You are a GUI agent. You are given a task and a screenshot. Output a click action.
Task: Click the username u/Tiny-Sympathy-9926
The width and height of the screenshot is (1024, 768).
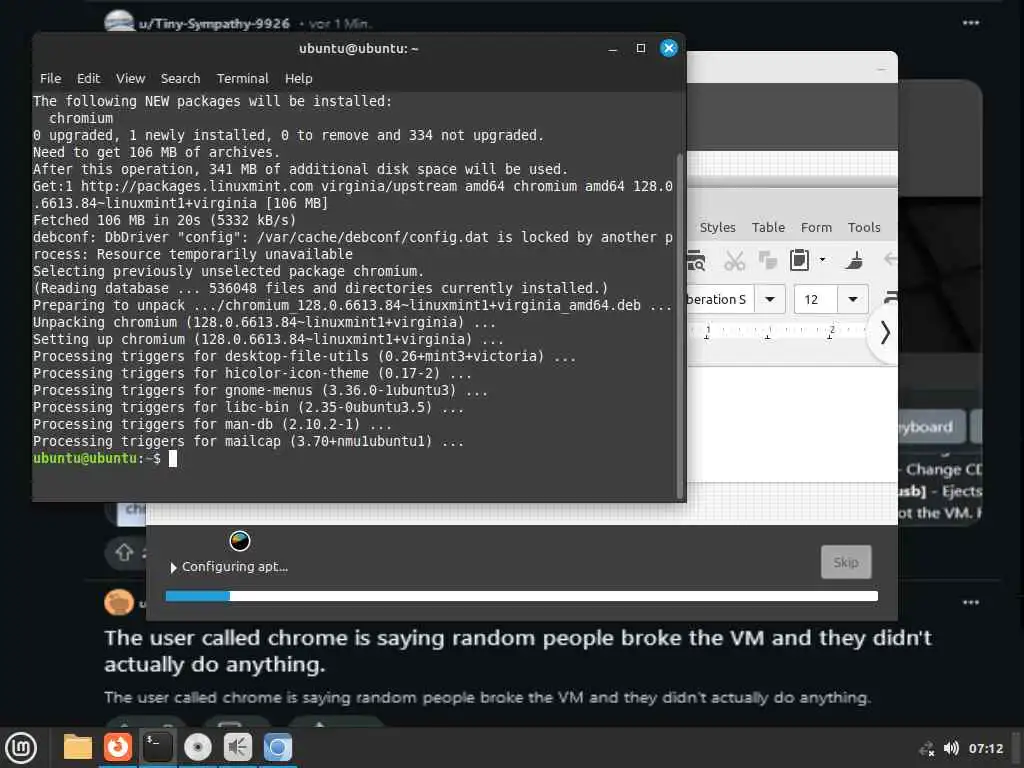214,24
